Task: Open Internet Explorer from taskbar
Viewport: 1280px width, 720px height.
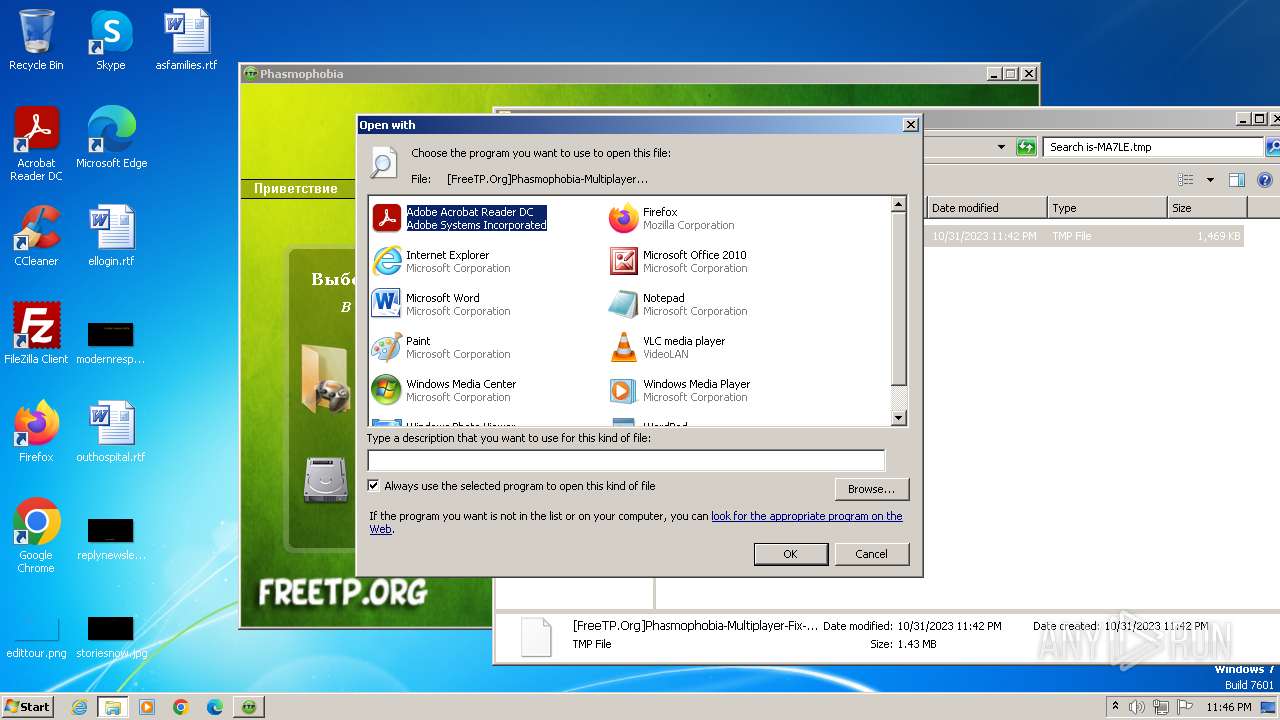Action: click(x=79, y=707)
